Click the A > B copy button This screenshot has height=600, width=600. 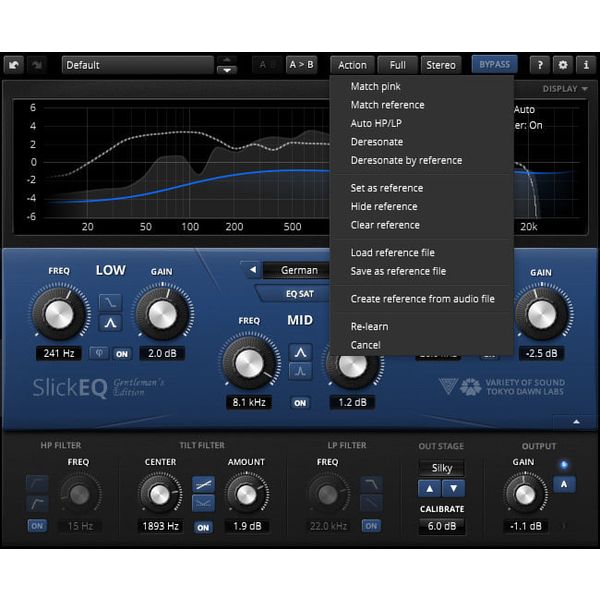coord(301,65)
